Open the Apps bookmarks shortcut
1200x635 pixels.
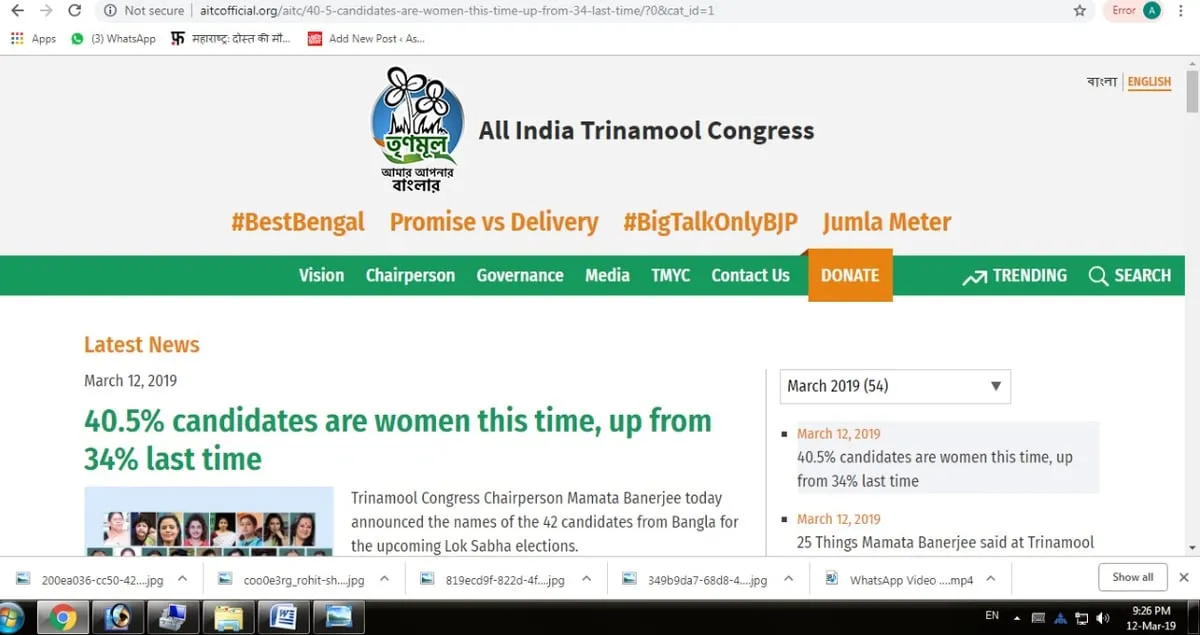pyautogui.click(x=33, y=39)
